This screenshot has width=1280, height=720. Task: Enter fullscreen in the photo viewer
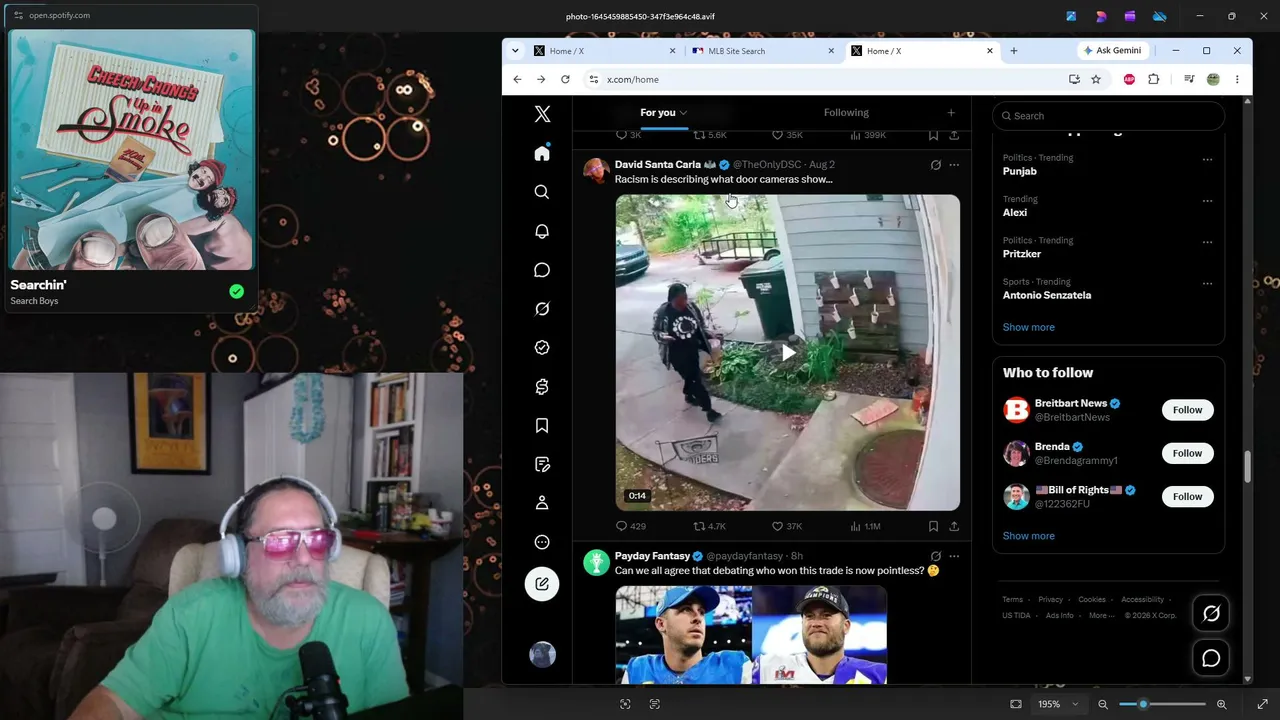coord(1263,704)
